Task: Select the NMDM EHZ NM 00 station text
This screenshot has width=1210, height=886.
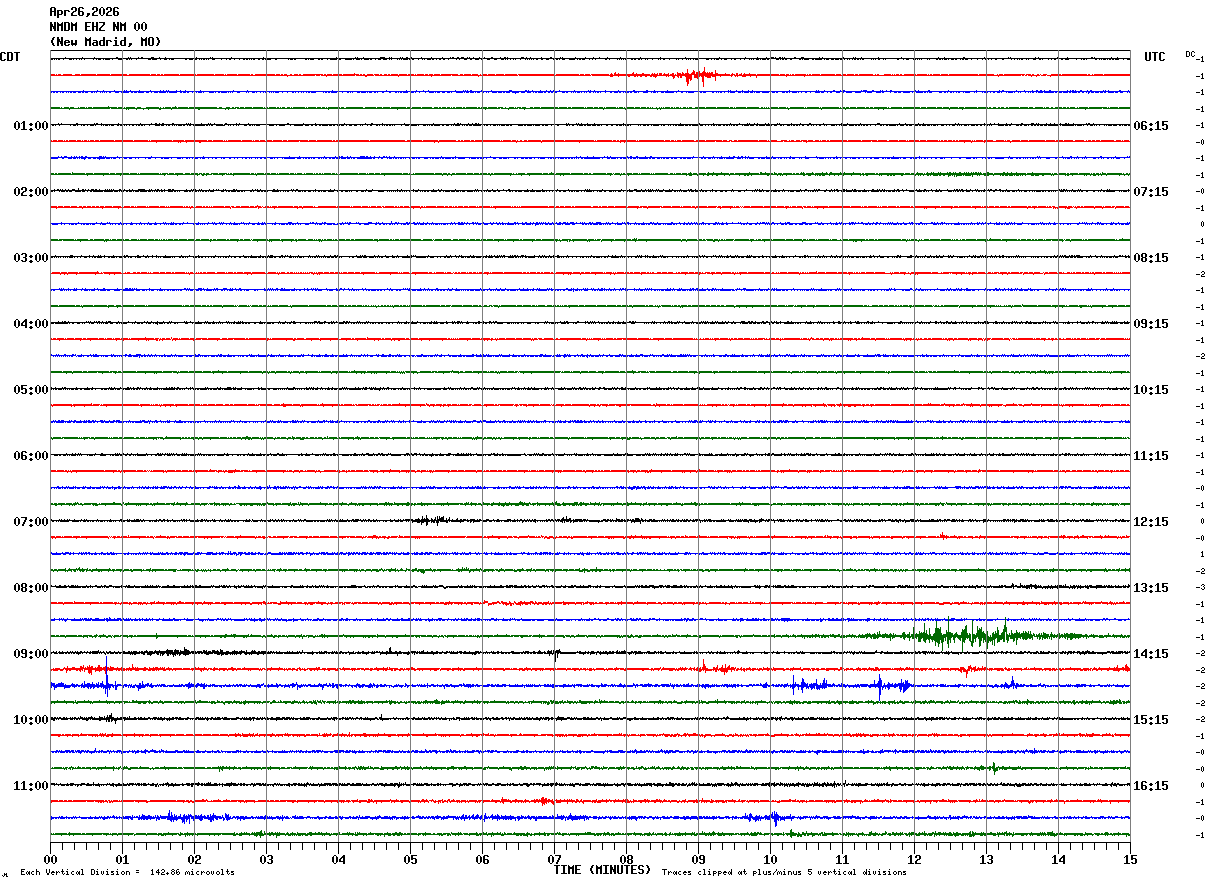Action: pyautogui.click(x=98, y=27)
